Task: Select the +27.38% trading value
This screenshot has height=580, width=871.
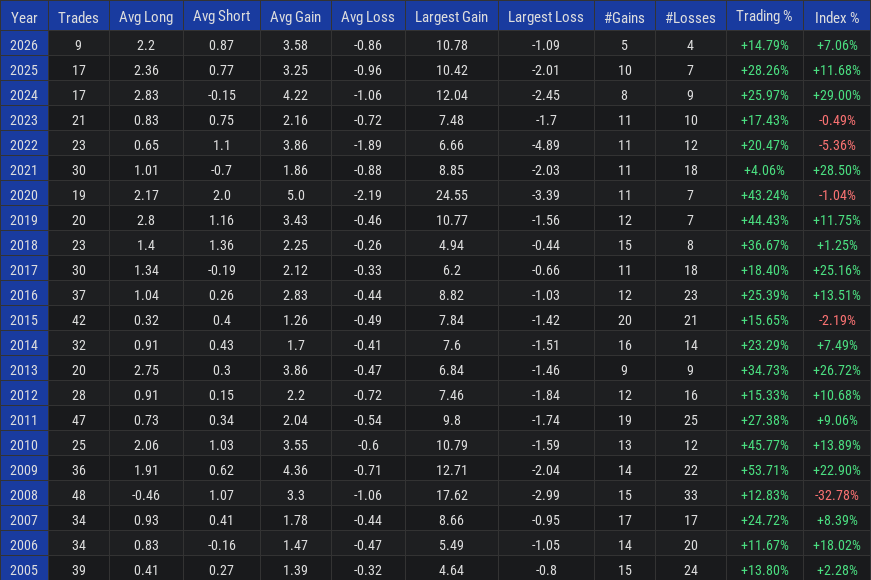Action: (764, 420)
